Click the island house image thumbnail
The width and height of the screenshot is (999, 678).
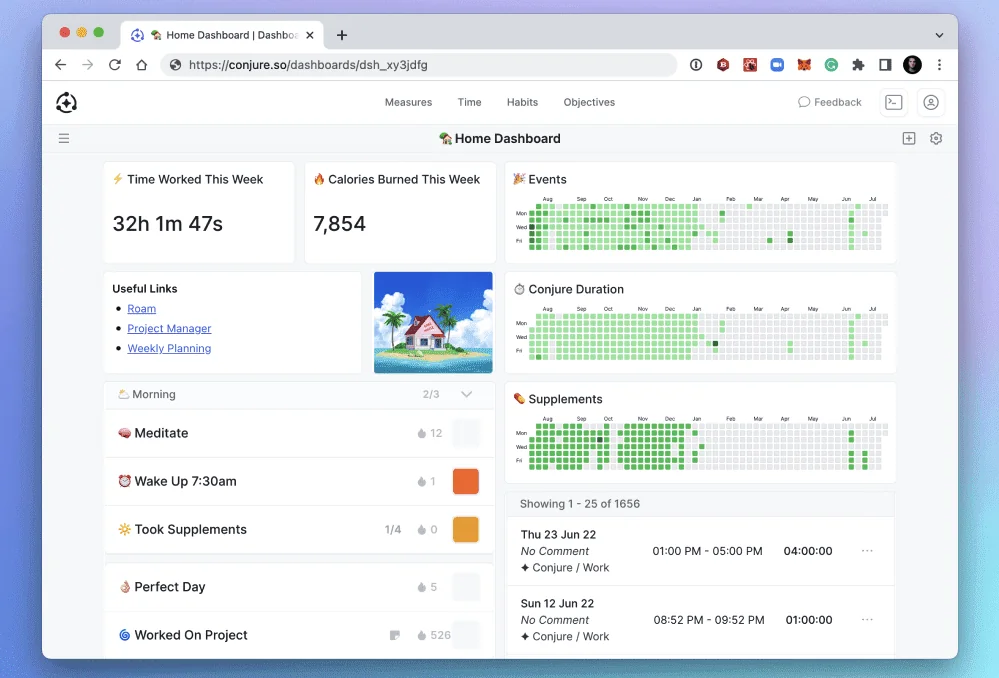click(433, 323)
